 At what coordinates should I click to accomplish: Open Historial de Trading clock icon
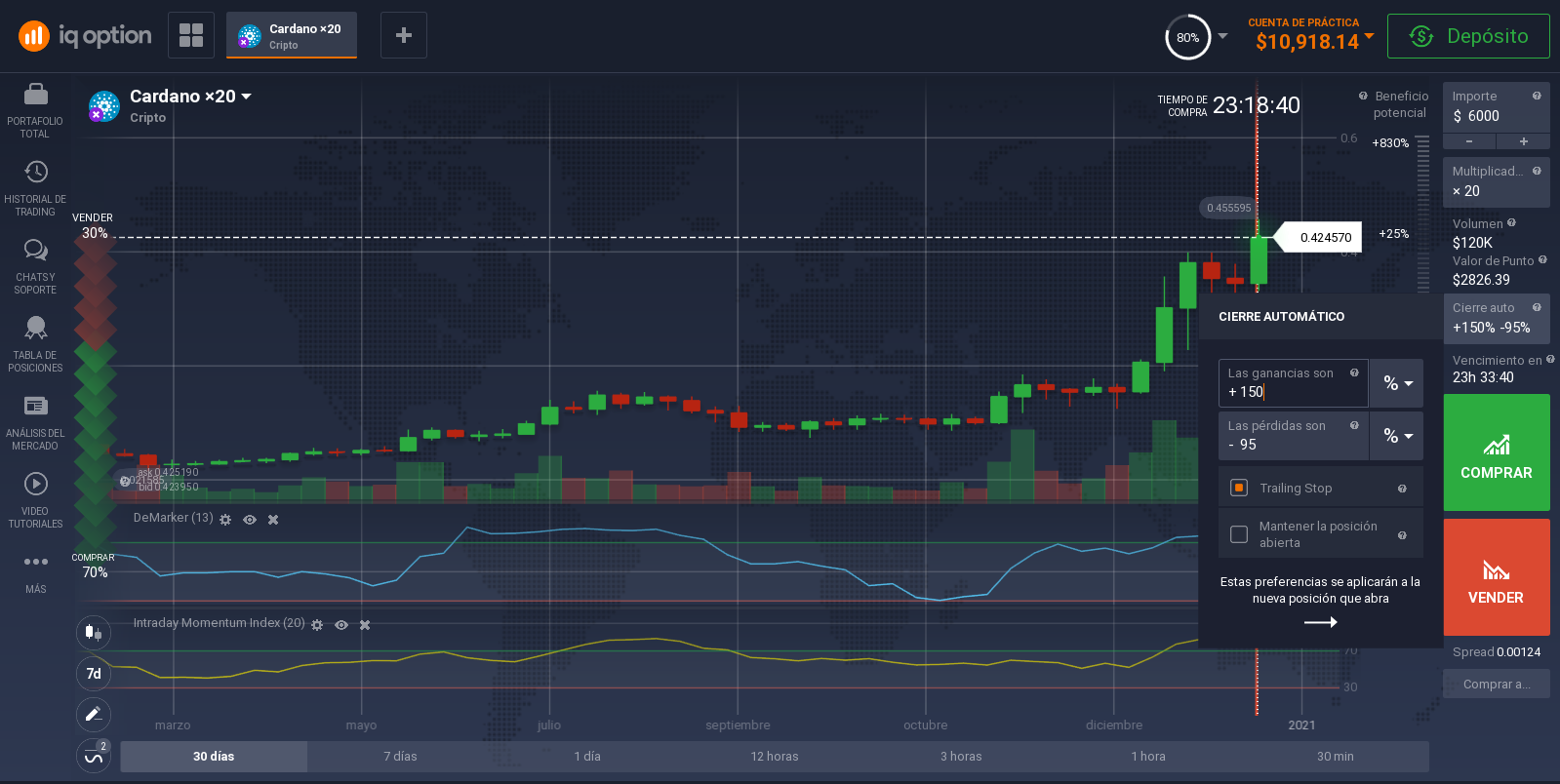click(x=36, y=172)
